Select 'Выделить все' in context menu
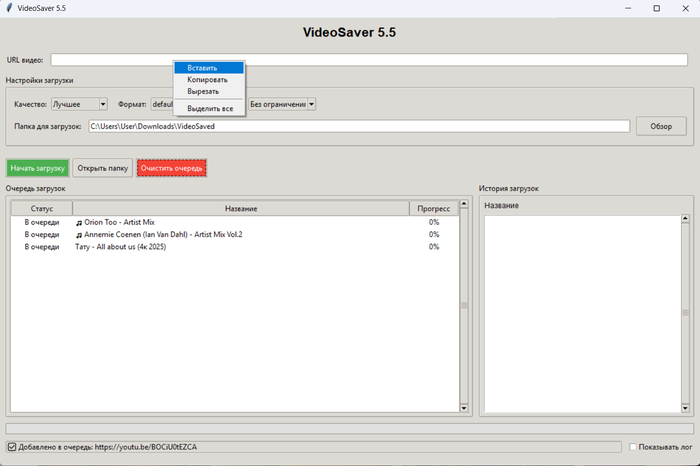The height and width of the screenshot is (466, 700). point(210,108)
